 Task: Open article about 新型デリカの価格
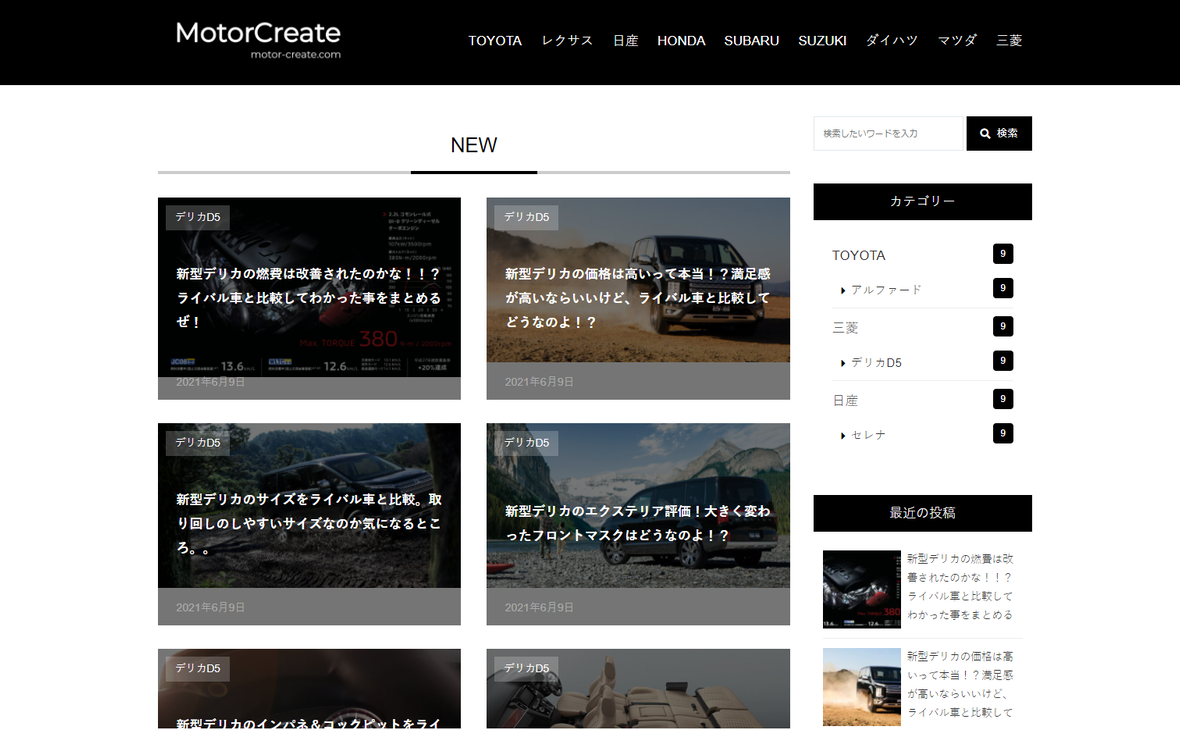coord(637,298)
